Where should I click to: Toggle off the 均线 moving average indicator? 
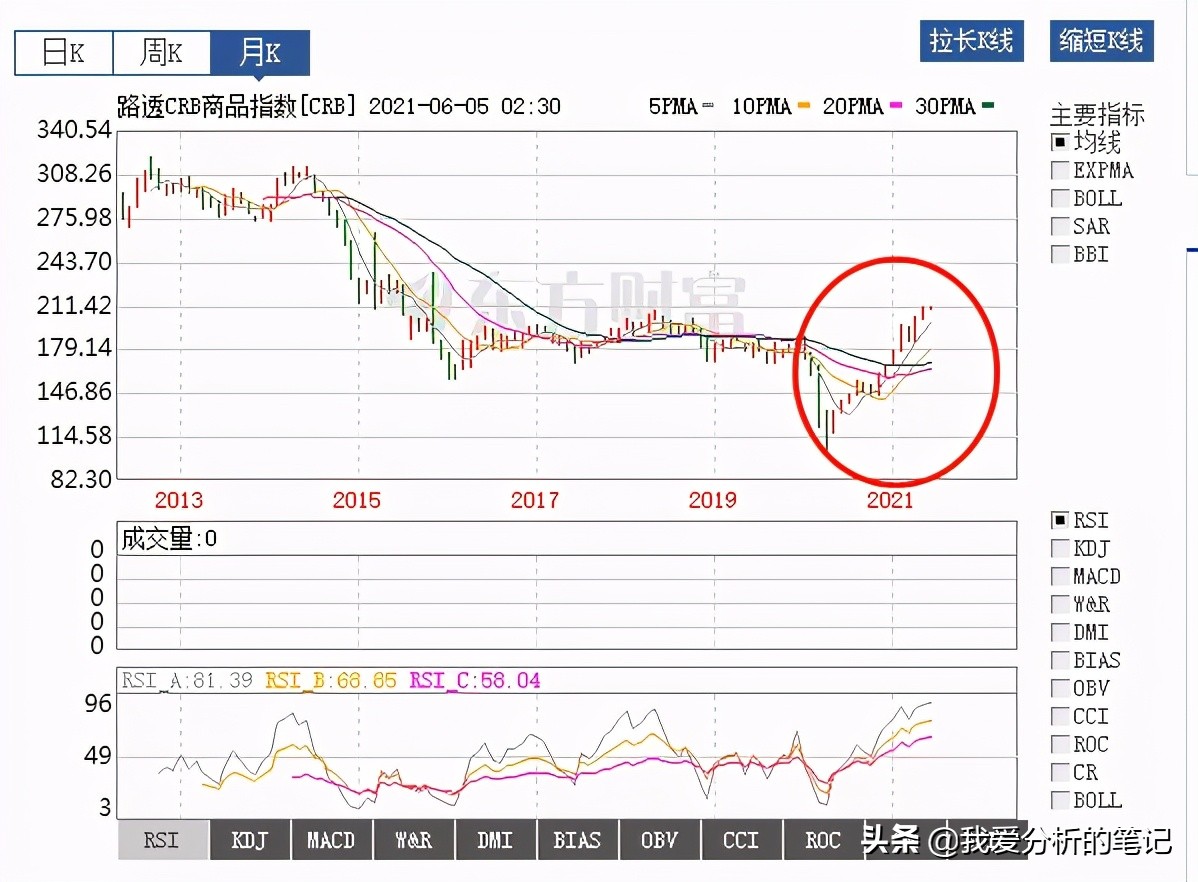click(x=1058, y=141)
